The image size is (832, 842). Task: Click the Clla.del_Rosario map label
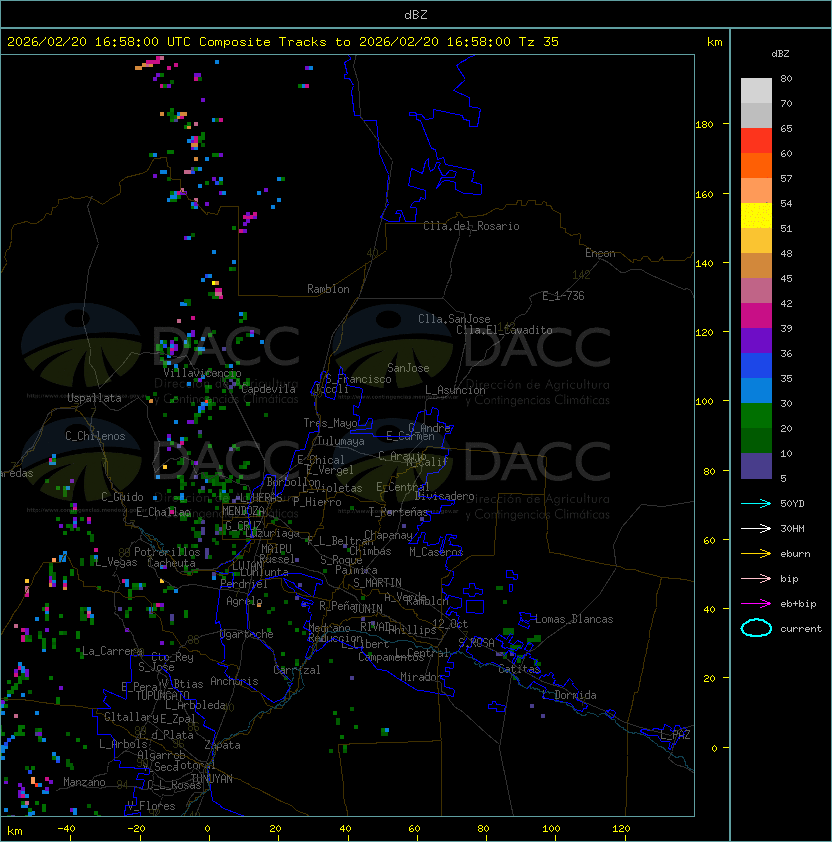471,226
